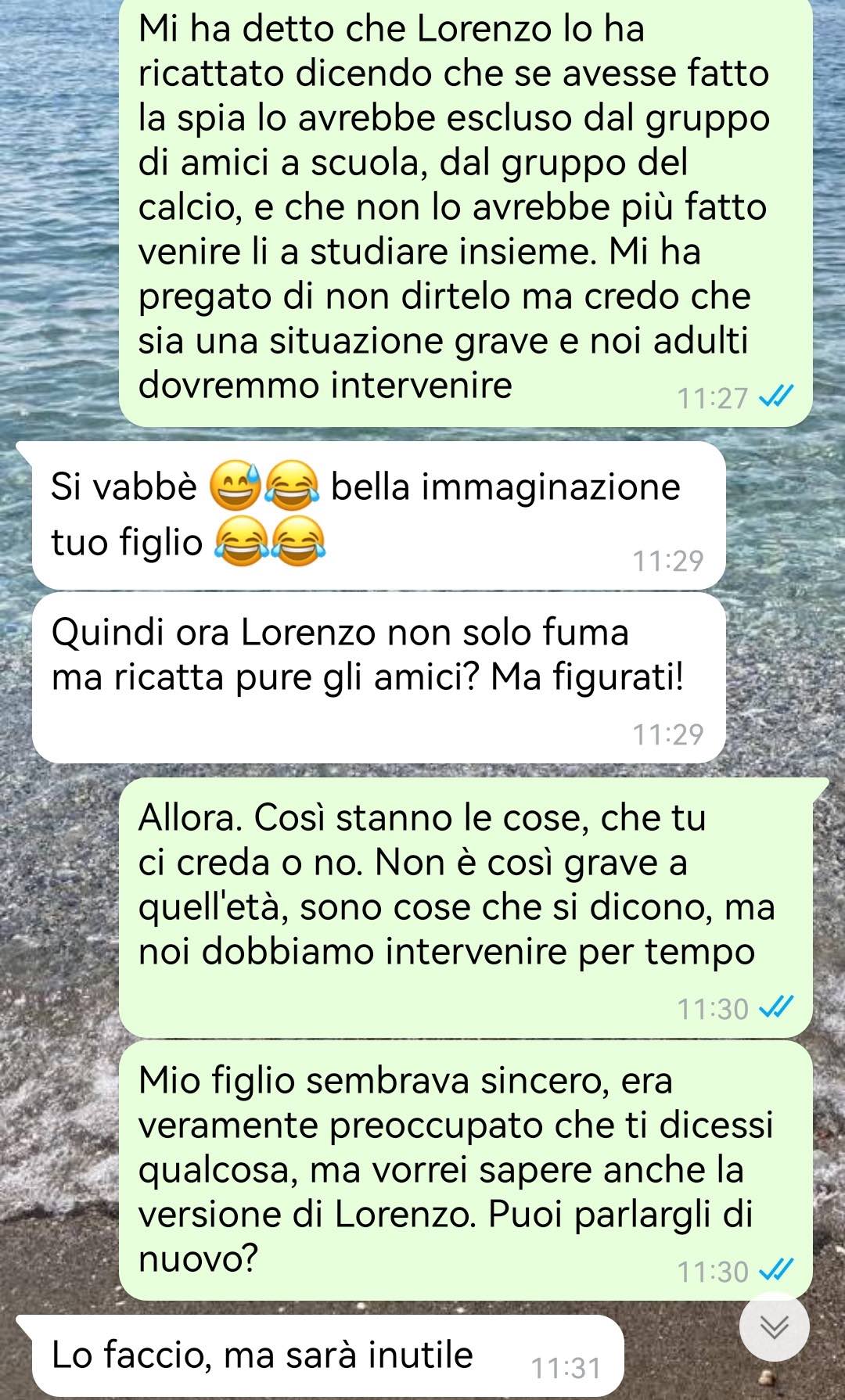Tap the read receipt ticks at 11:27

(778, 397)
